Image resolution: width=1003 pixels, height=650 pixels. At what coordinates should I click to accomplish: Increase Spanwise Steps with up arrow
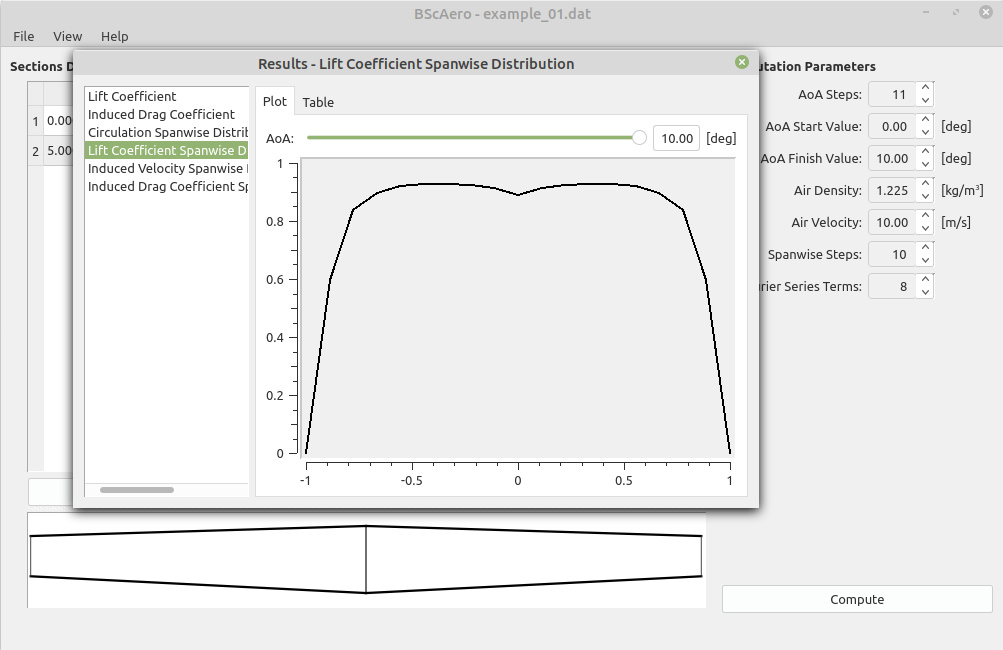pyautogui.click(x=925, y=248)
